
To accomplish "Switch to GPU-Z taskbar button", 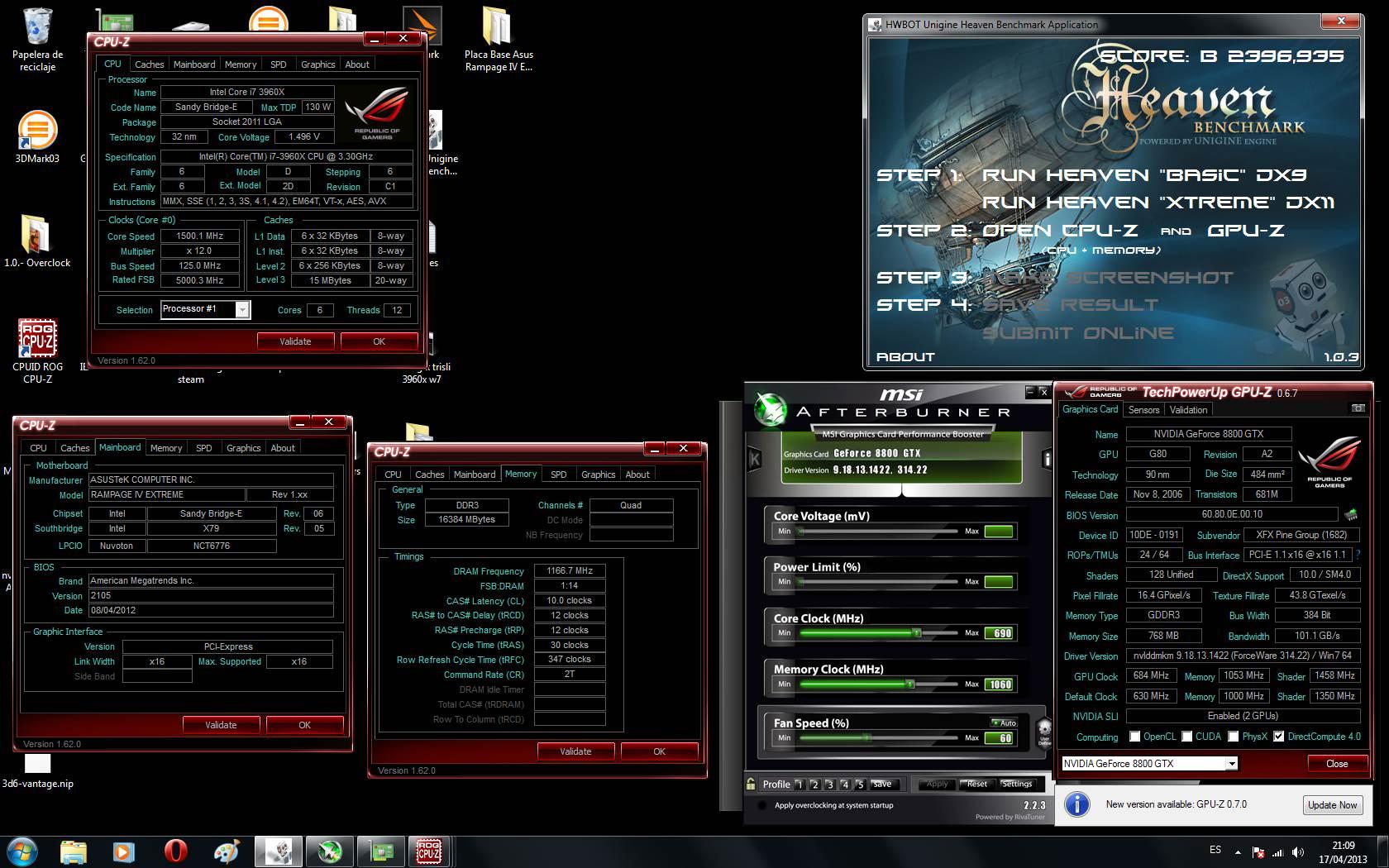I will 380,851.
